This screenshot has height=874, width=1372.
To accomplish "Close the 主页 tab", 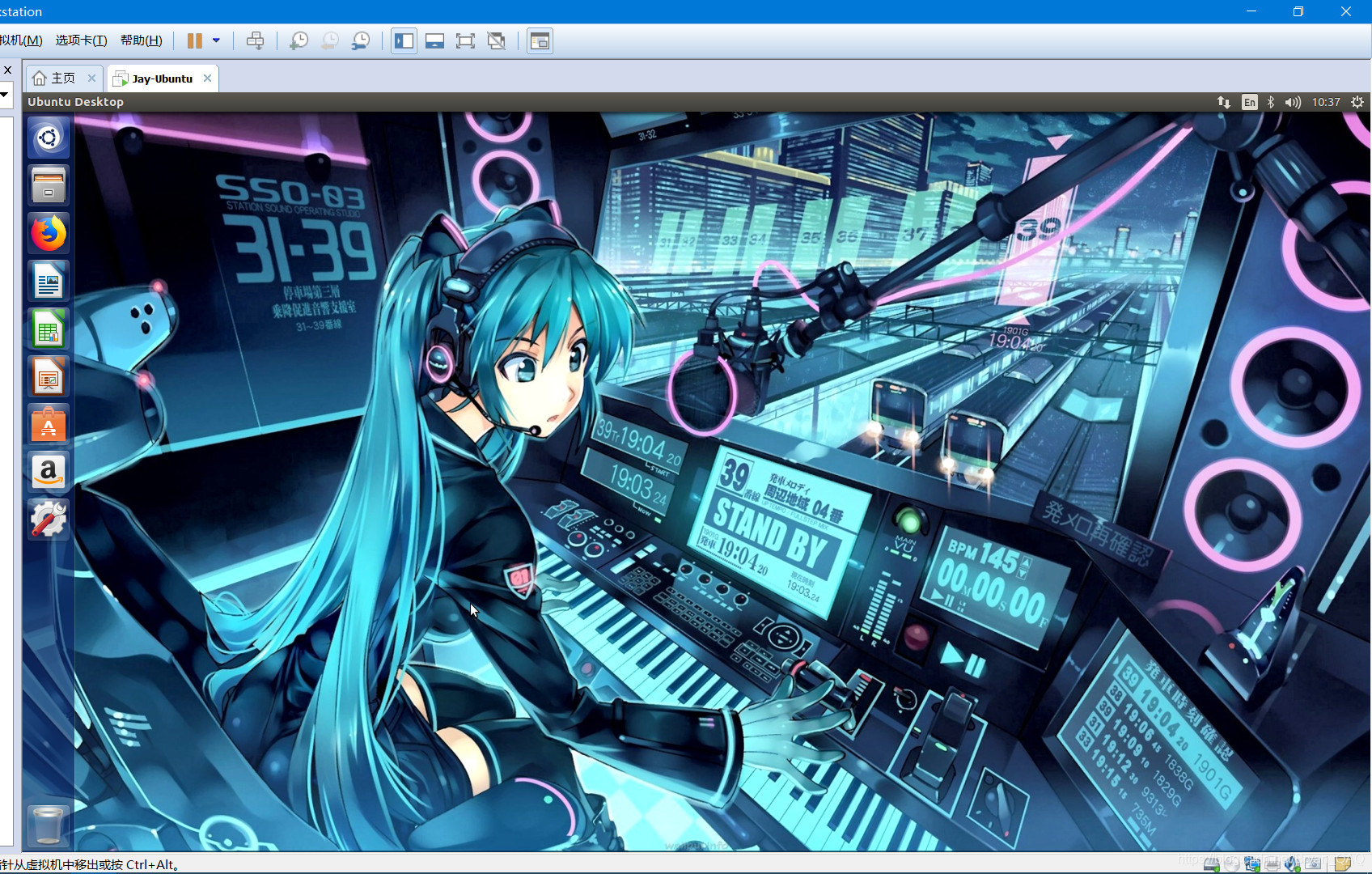I will point(91,78).
